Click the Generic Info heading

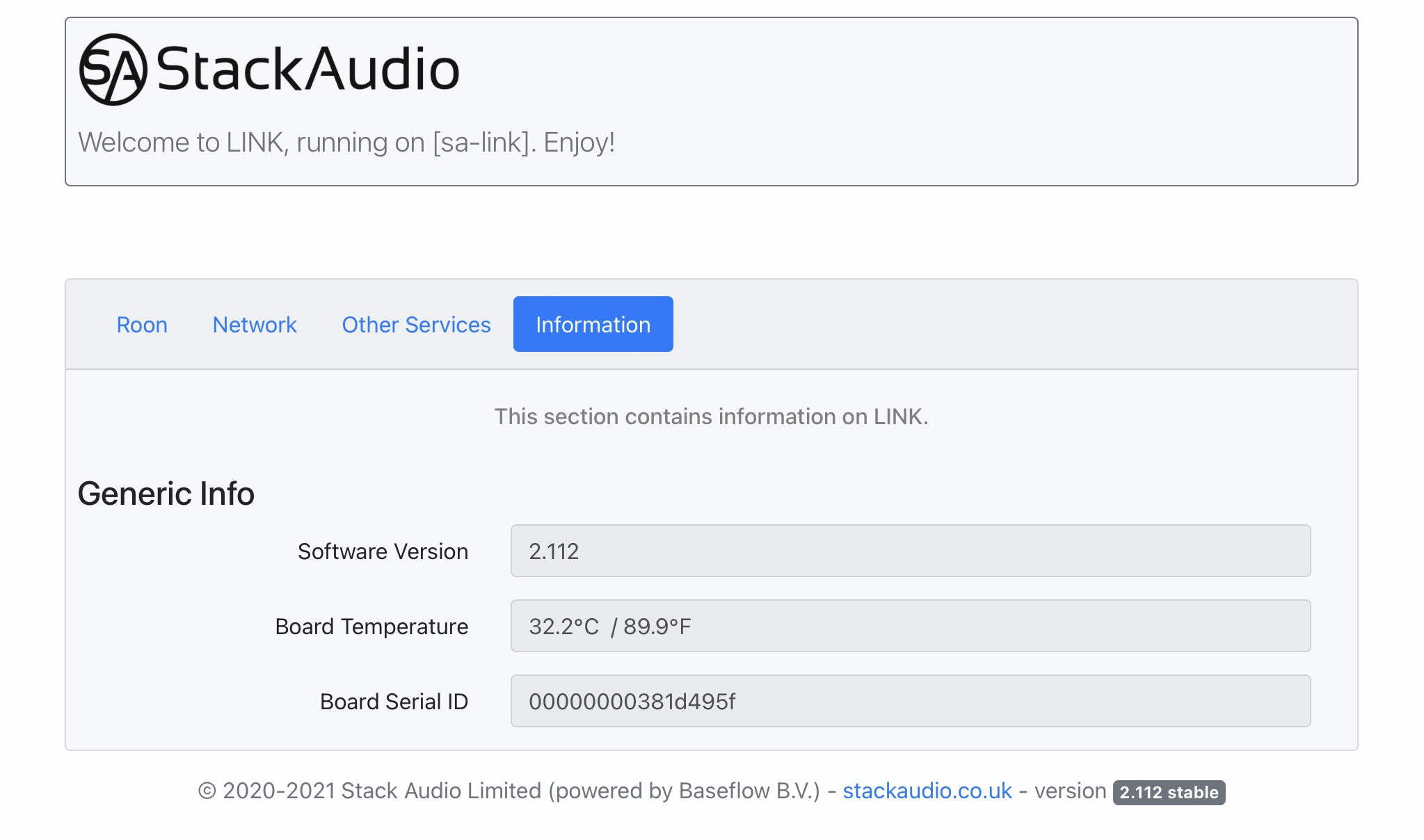(x=166, y=494)
